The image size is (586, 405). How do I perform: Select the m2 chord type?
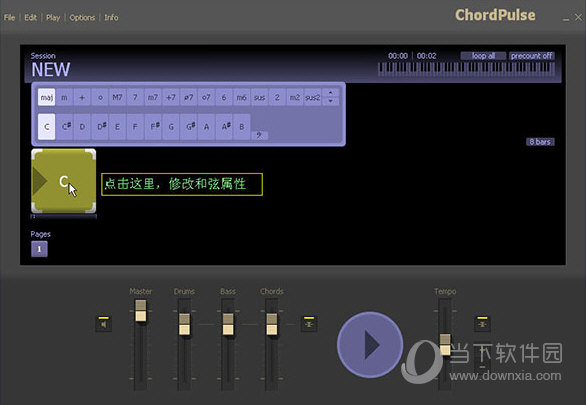pyautogui.click(x=295, y=98)
